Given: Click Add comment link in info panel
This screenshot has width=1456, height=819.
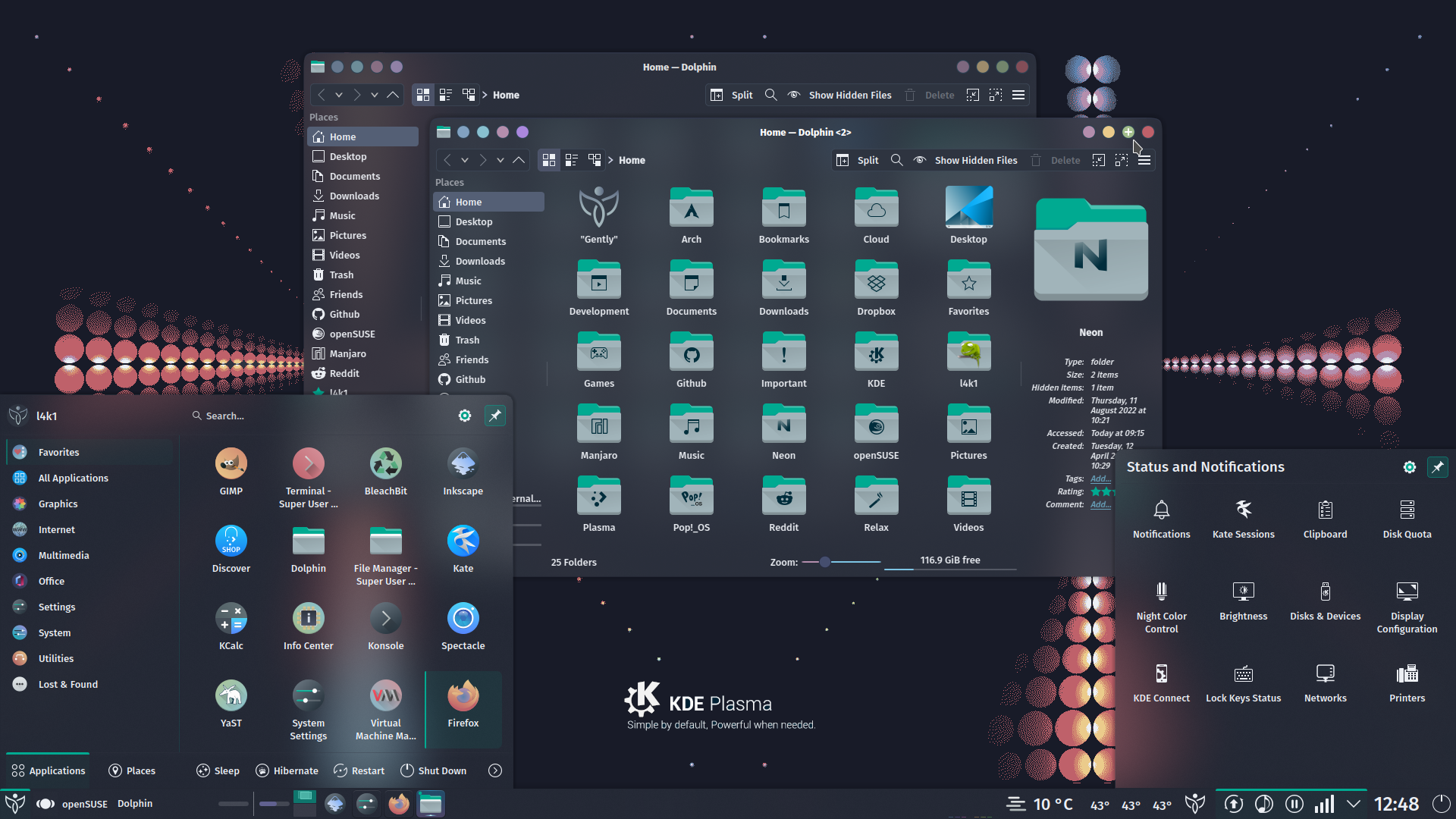Looking at the screenshot, I should click(x=1100, y=504).
